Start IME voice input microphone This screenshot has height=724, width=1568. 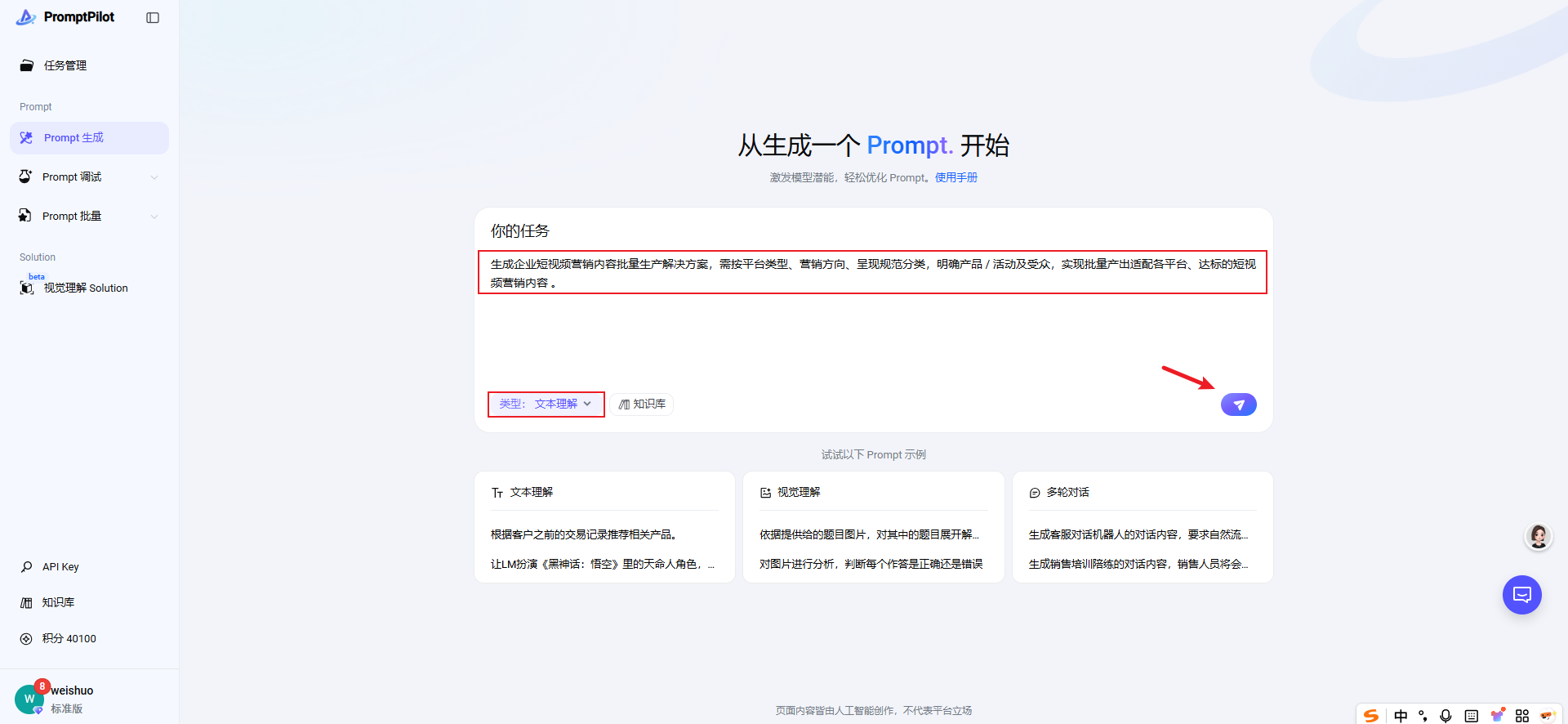pos(1445,716)
